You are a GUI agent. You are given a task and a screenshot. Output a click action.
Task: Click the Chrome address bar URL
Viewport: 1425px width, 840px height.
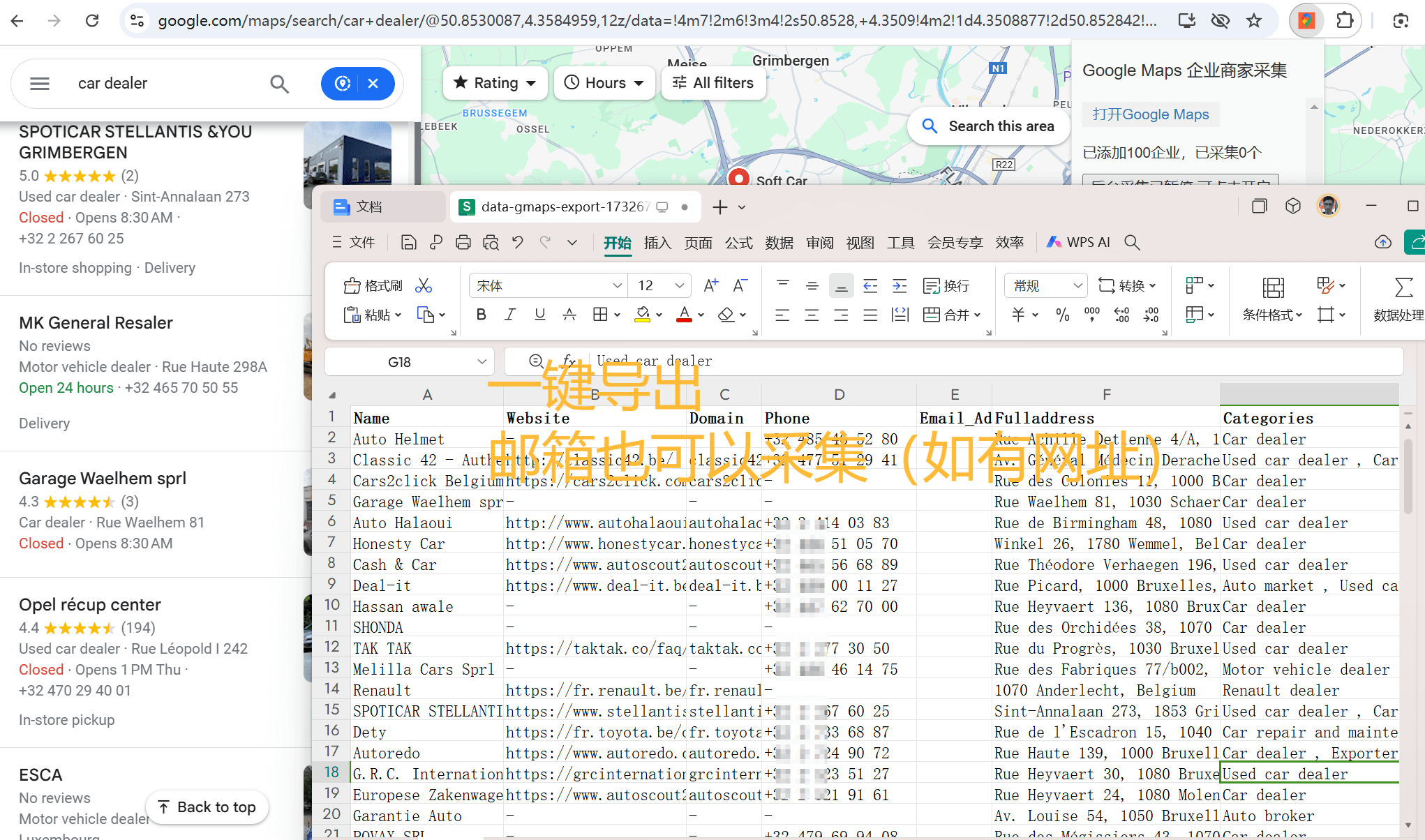(x=657, y=21)
